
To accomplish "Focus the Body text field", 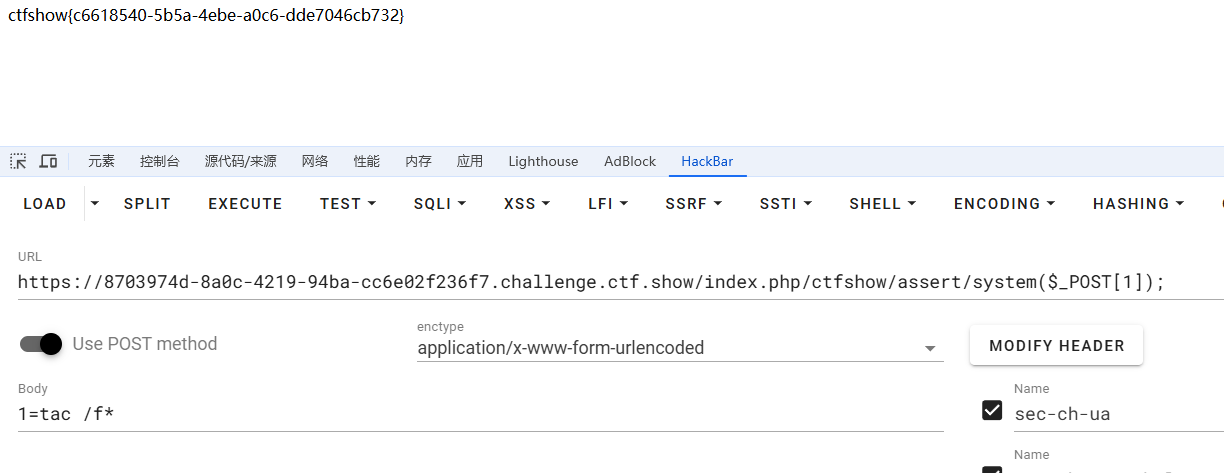I will (x=480, y=414).
